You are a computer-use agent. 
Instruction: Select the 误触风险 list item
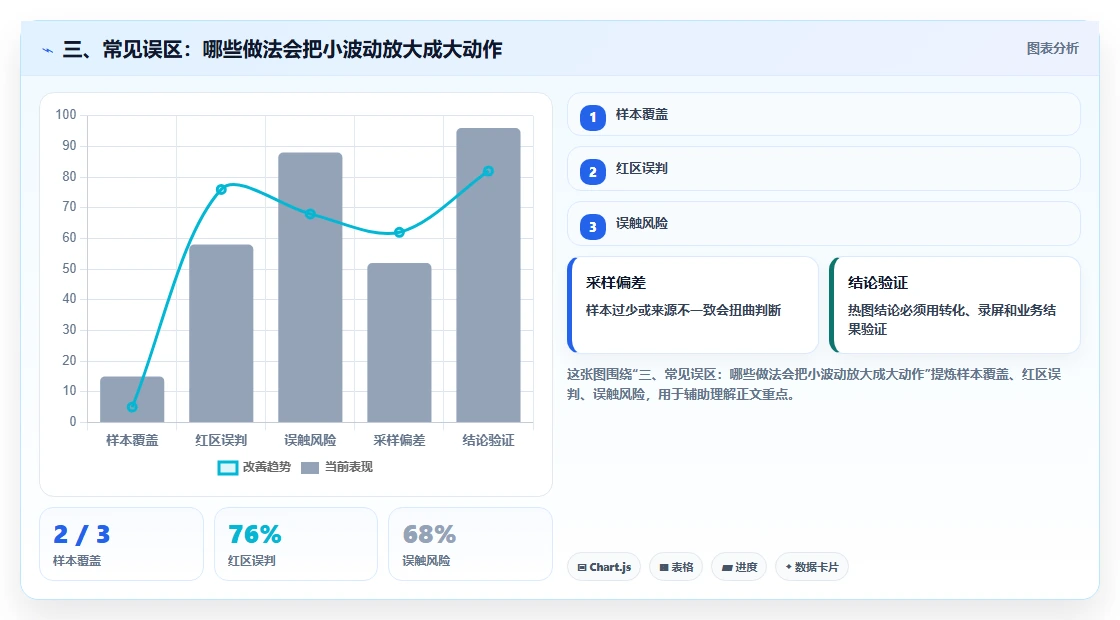click(824, 224)
